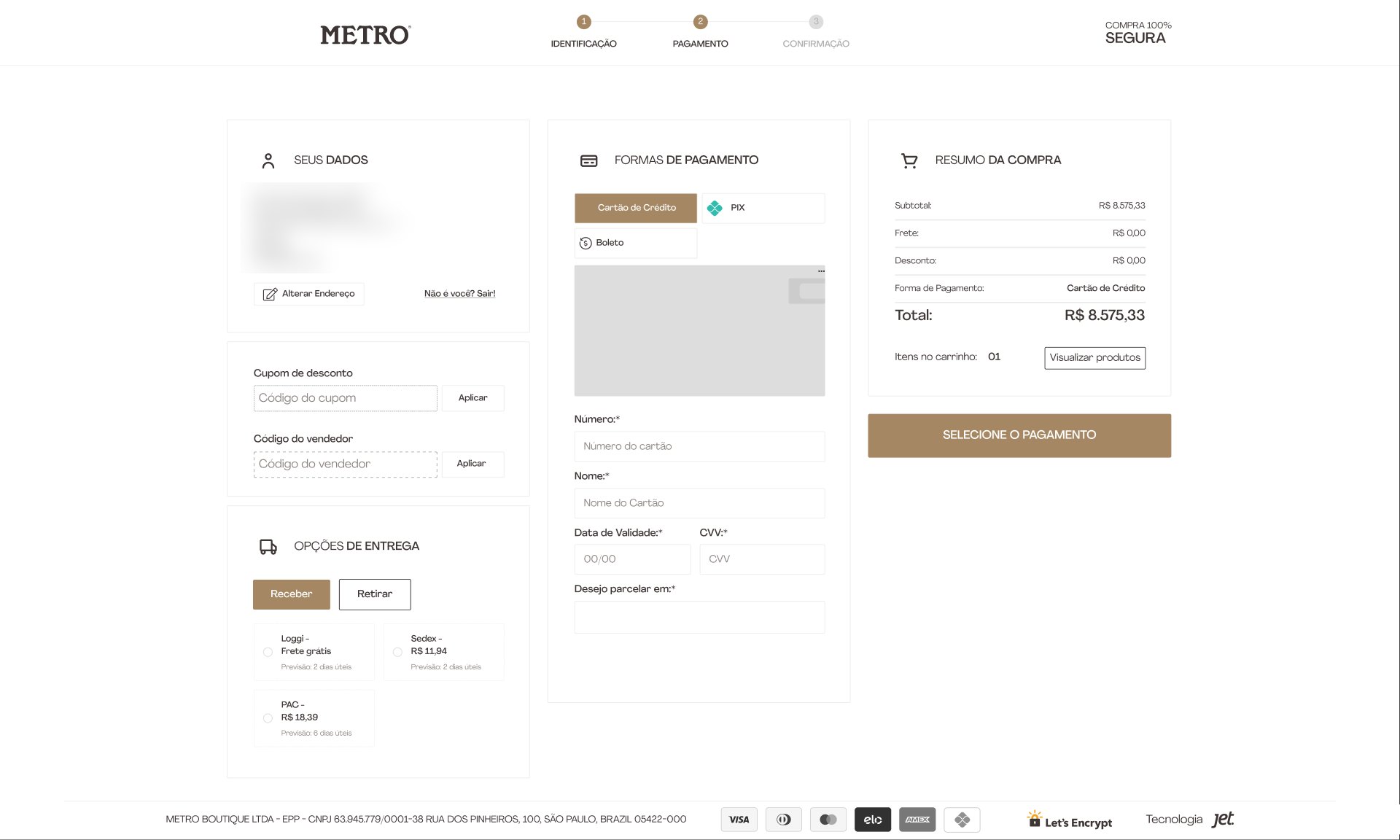This screenshot has height=840, width=1400.
Task: Focus the Código do vendedor field
Action: 346,464
